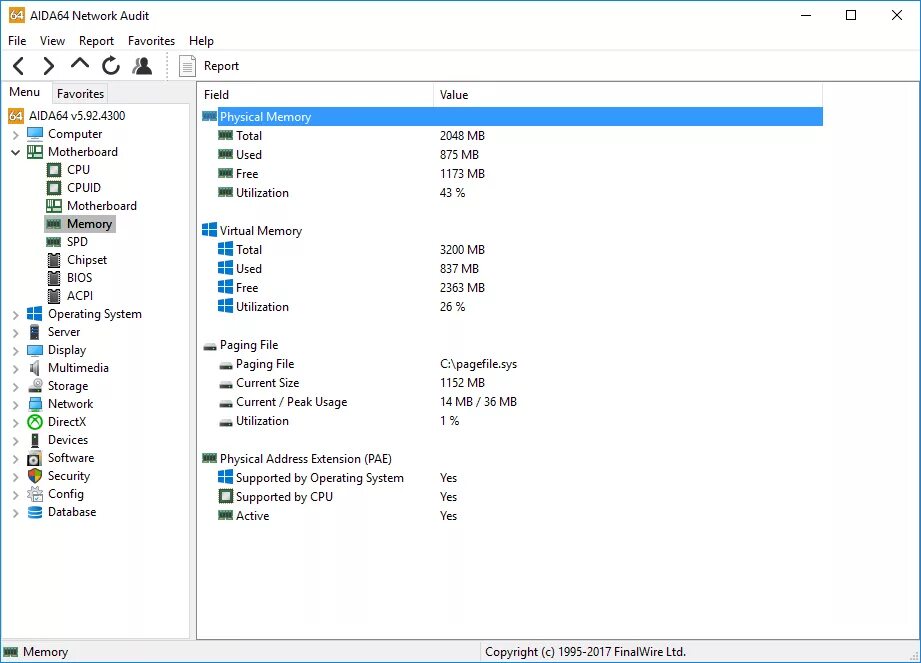Click the Storage disk icon
Viewport: 921px width, 663px height.
(x=35, y=386)
